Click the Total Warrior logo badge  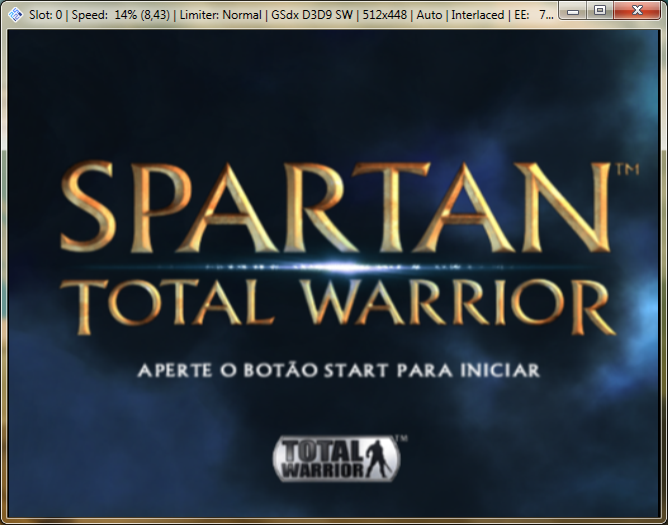coord(337,459)
